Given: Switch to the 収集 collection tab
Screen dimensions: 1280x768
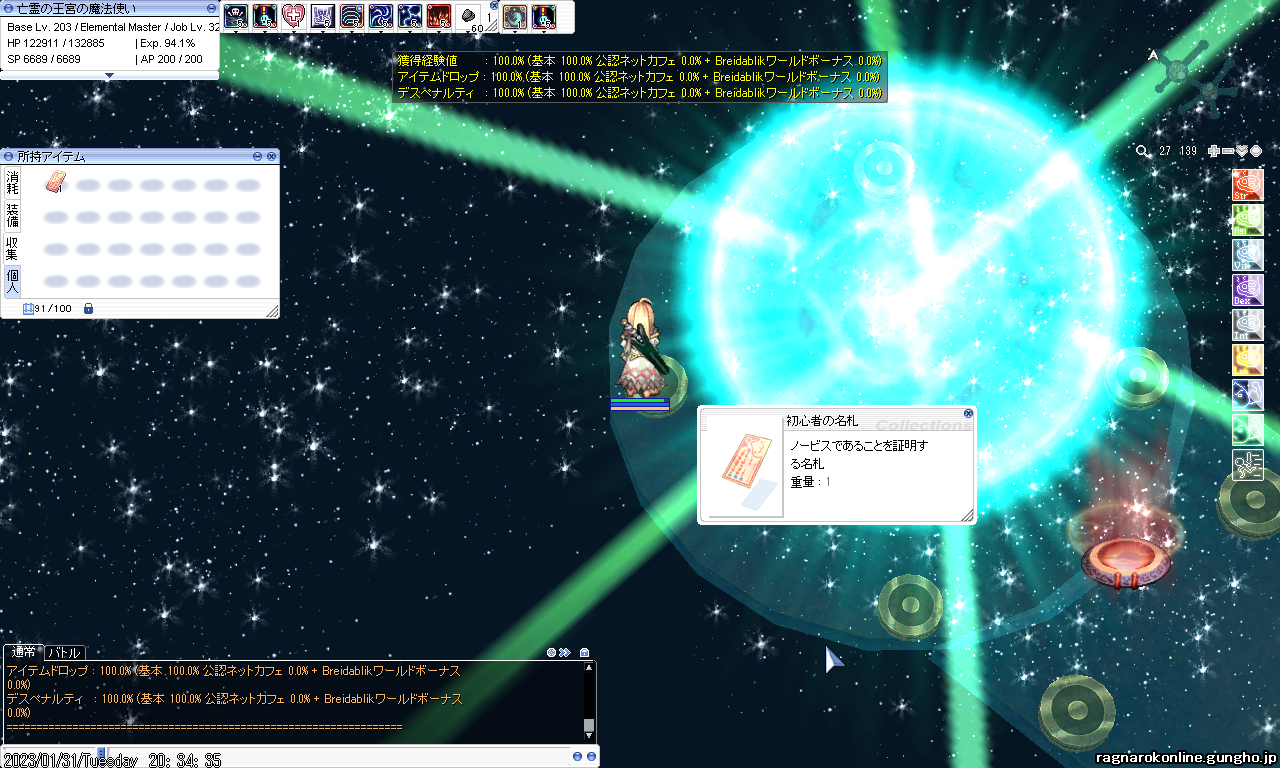Looking at the screenshot, I should pos(12,249).
